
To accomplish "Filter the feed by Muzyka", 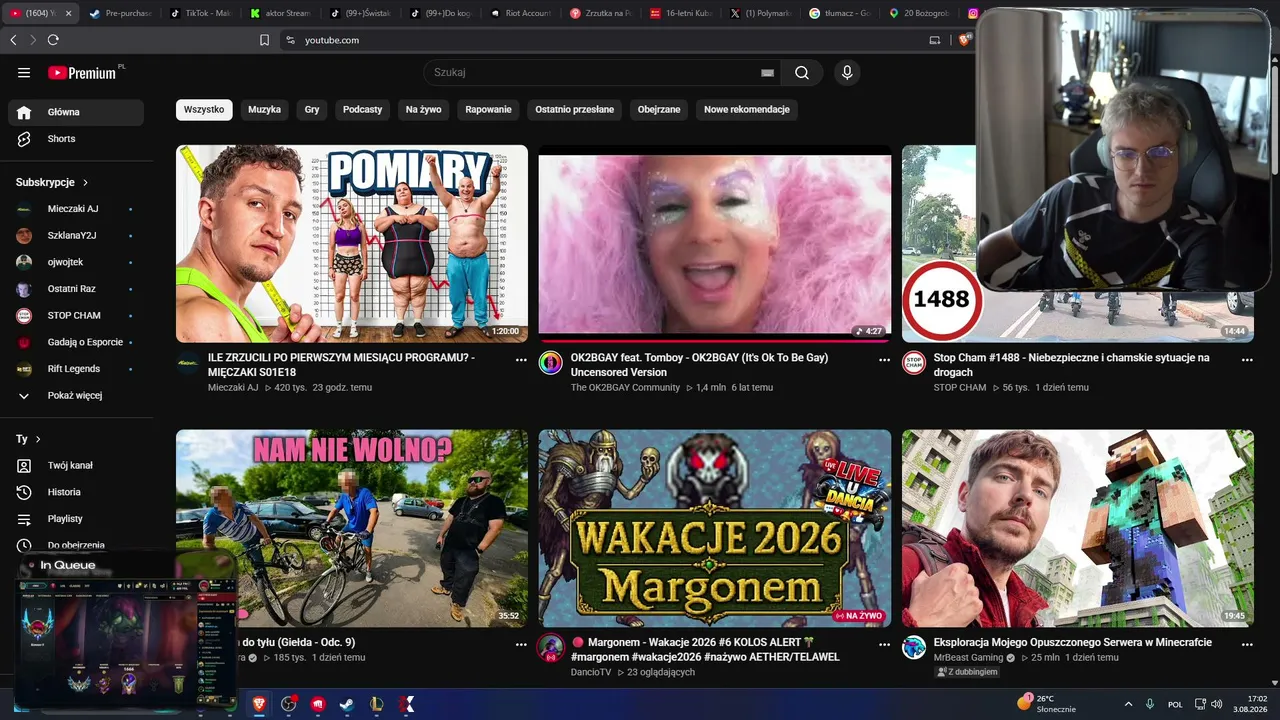I will click(x=265, y=110).
